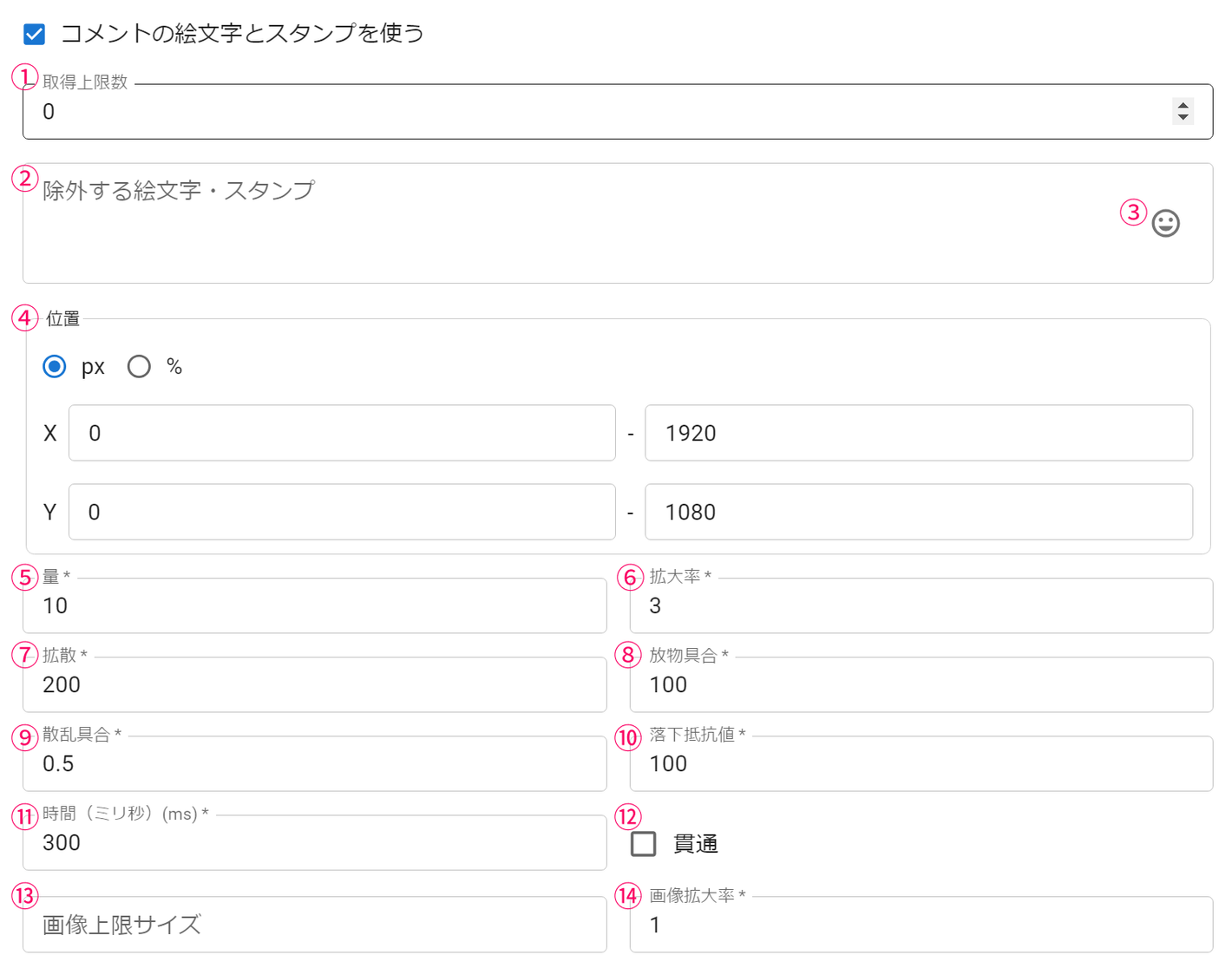This screenshot has width=1232, height=968.
Task: Select the px position radio button
Action: pos(55,367)
